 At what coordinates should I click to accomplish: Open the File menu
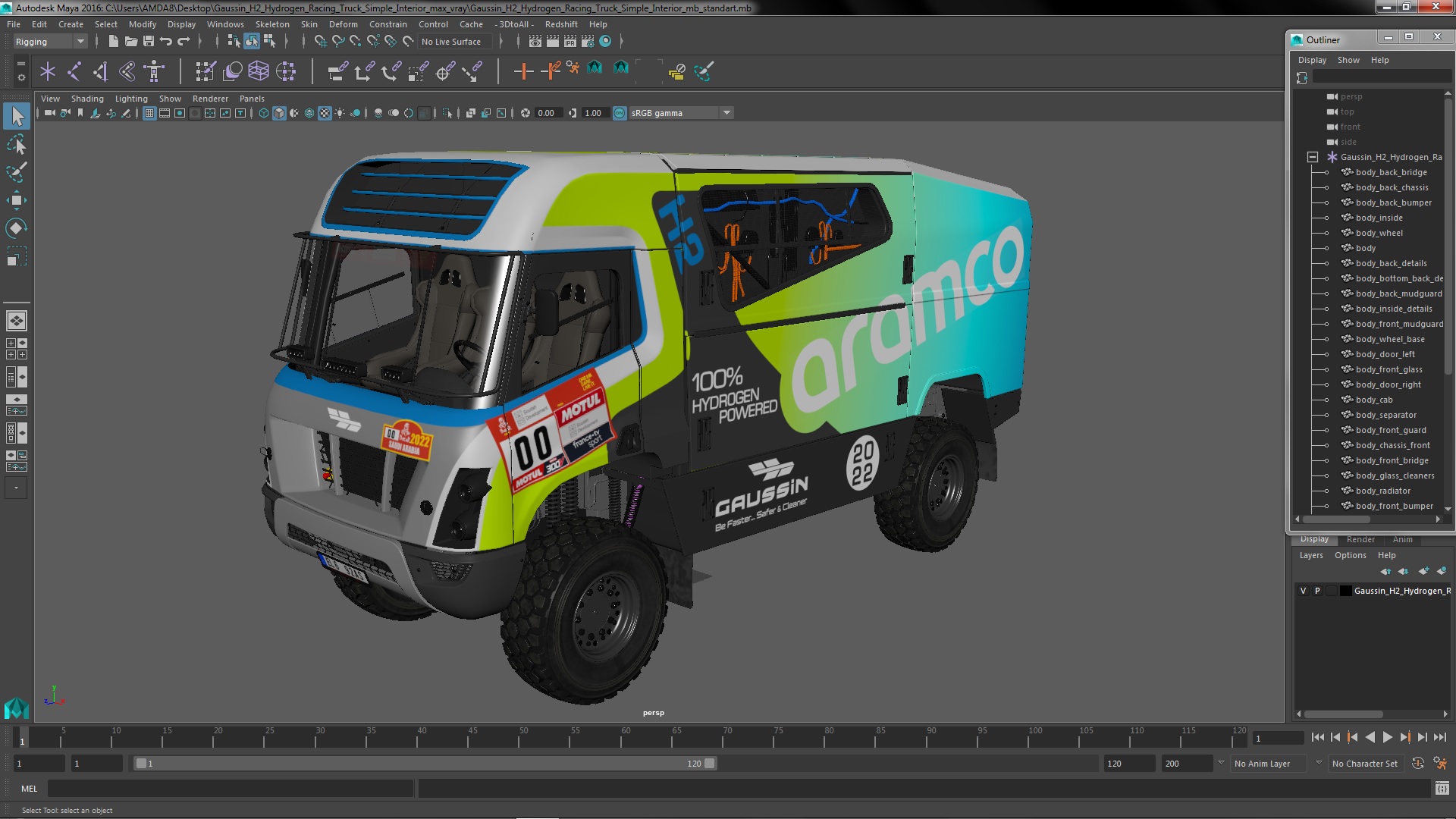point(14,24)
